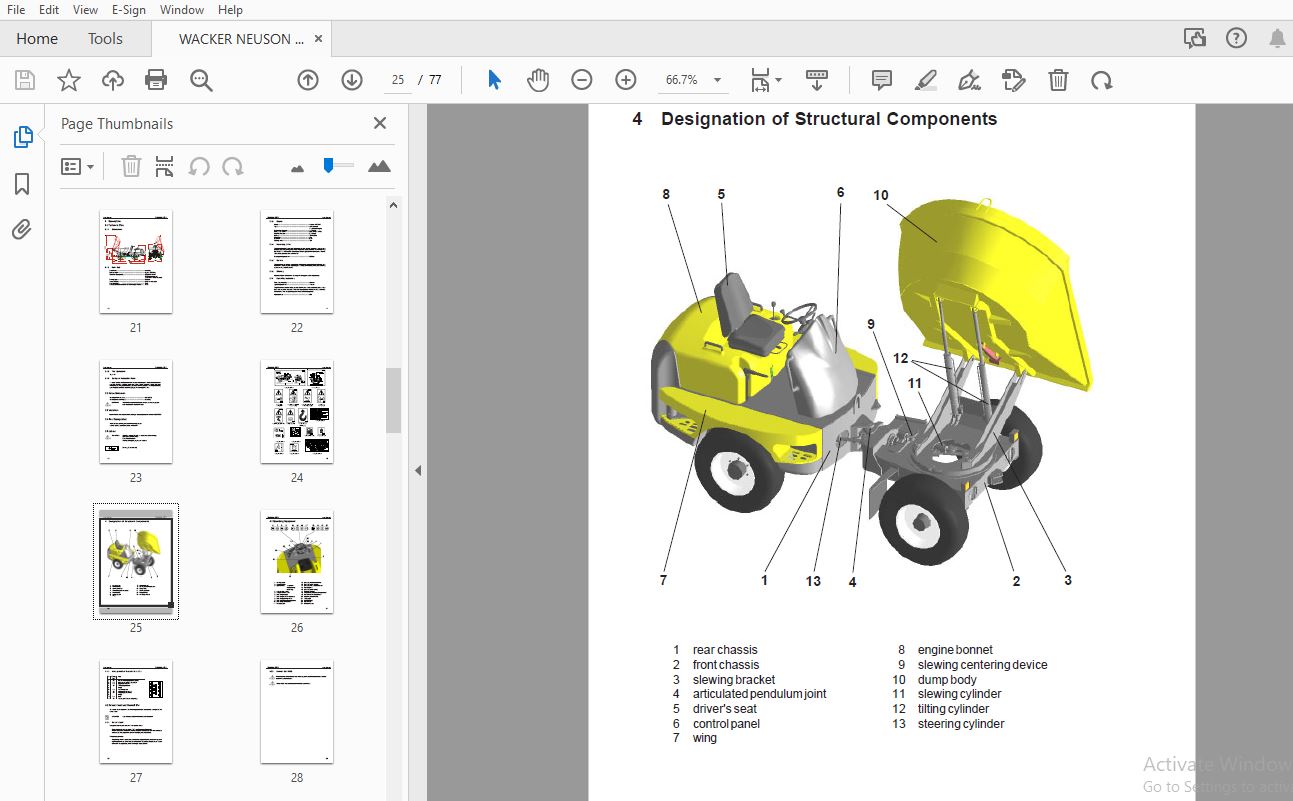Click the delete trash icon in toolbar
This screenshot has height=801, width=1293.
1058,80
